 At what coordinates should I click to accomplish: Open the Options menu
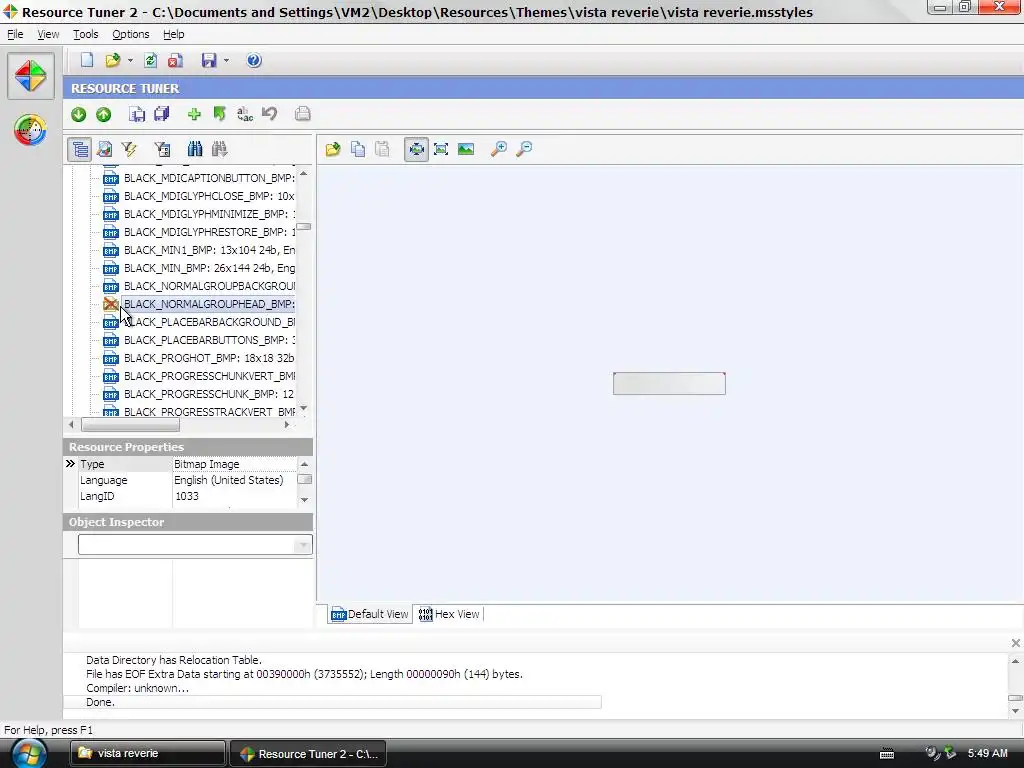(x=131, y=34)
